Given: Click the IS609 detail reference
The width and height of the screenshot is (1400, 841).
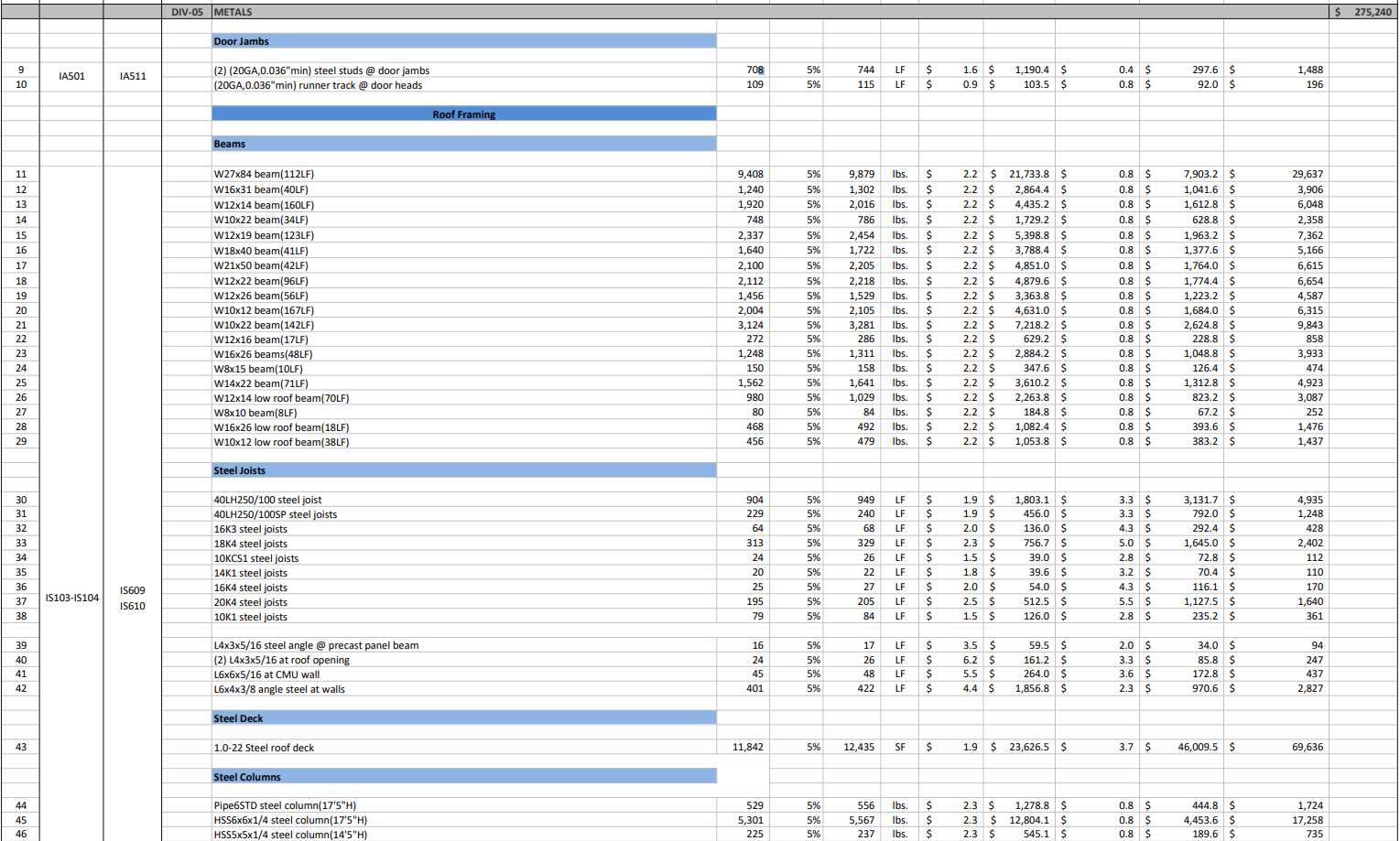Looking at the screenshot, I should point(133,590).
